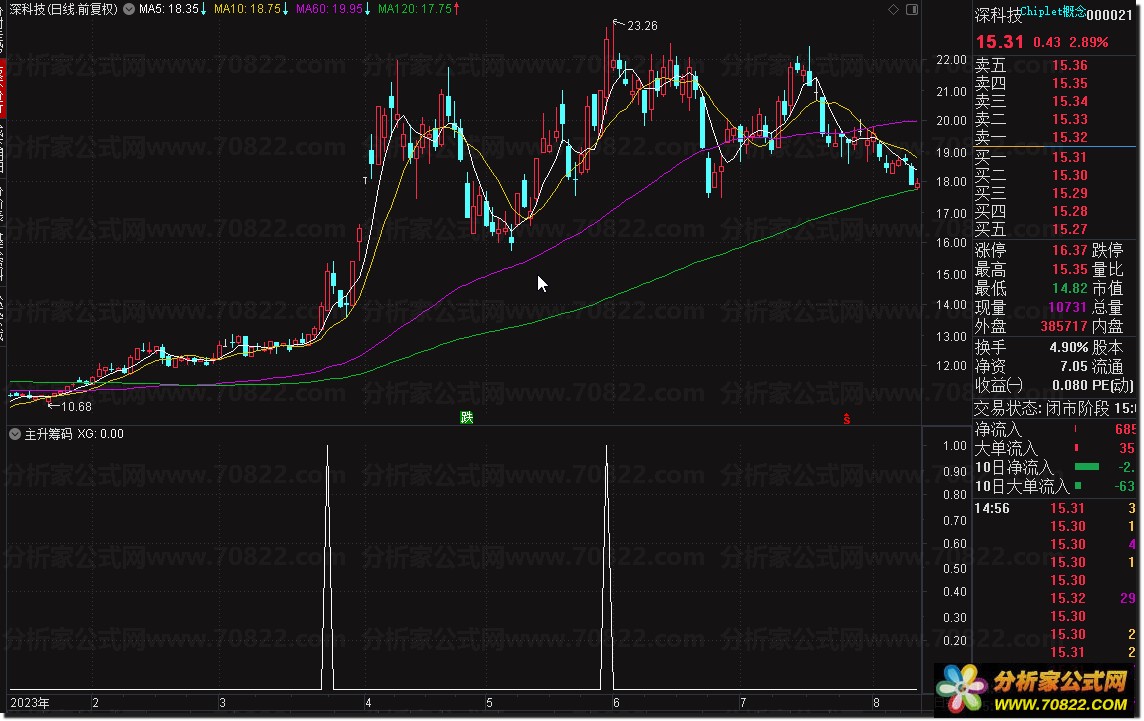Screen dimensions: 1144x721
Task: Select the 14:56 tick trade row
Action: (1055, 509)
